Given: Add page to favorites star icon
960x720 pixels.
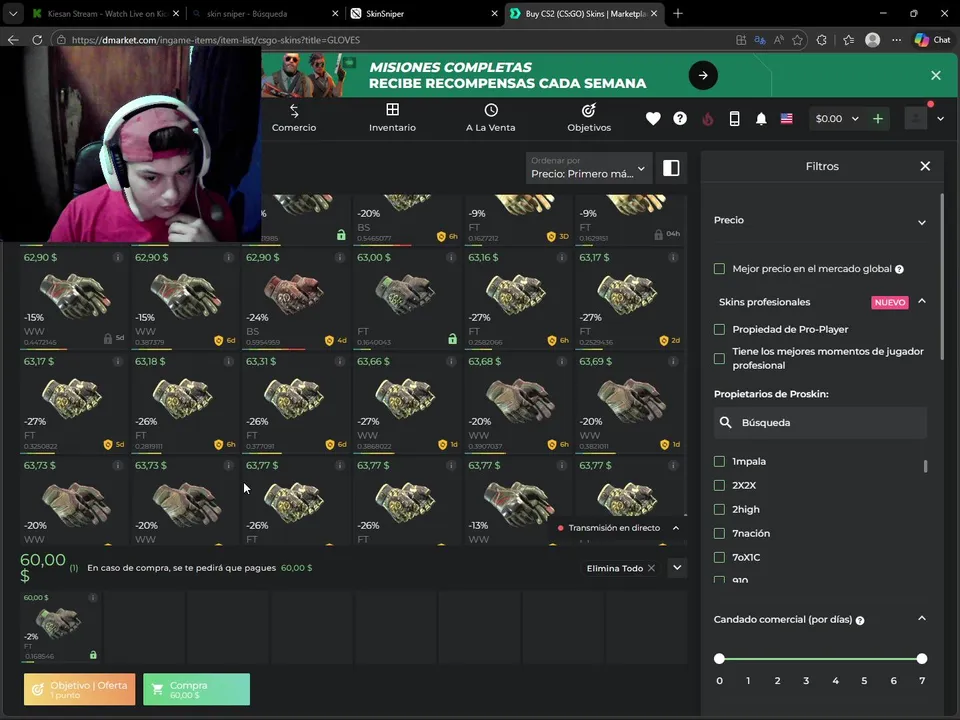Looking at the screenshot, I should (797, 40).
